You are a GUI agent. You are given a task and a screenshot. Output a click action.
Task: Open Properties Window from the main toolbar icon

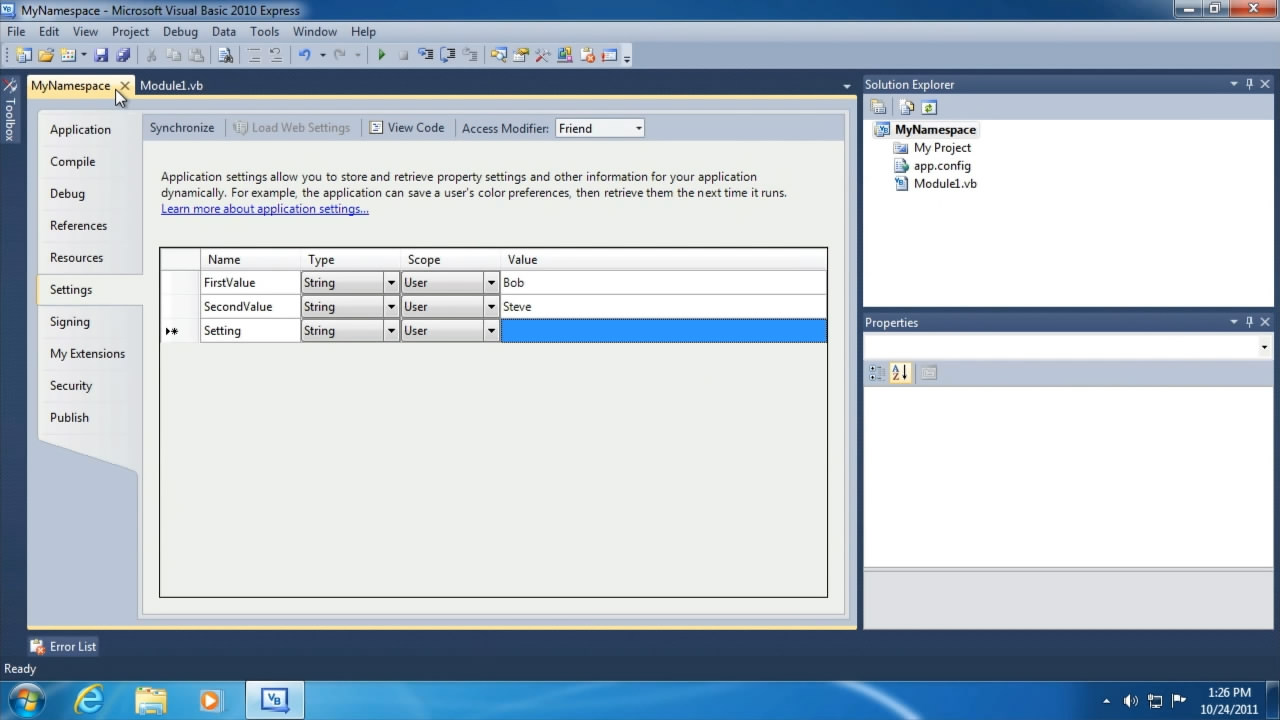pos(520,55)
